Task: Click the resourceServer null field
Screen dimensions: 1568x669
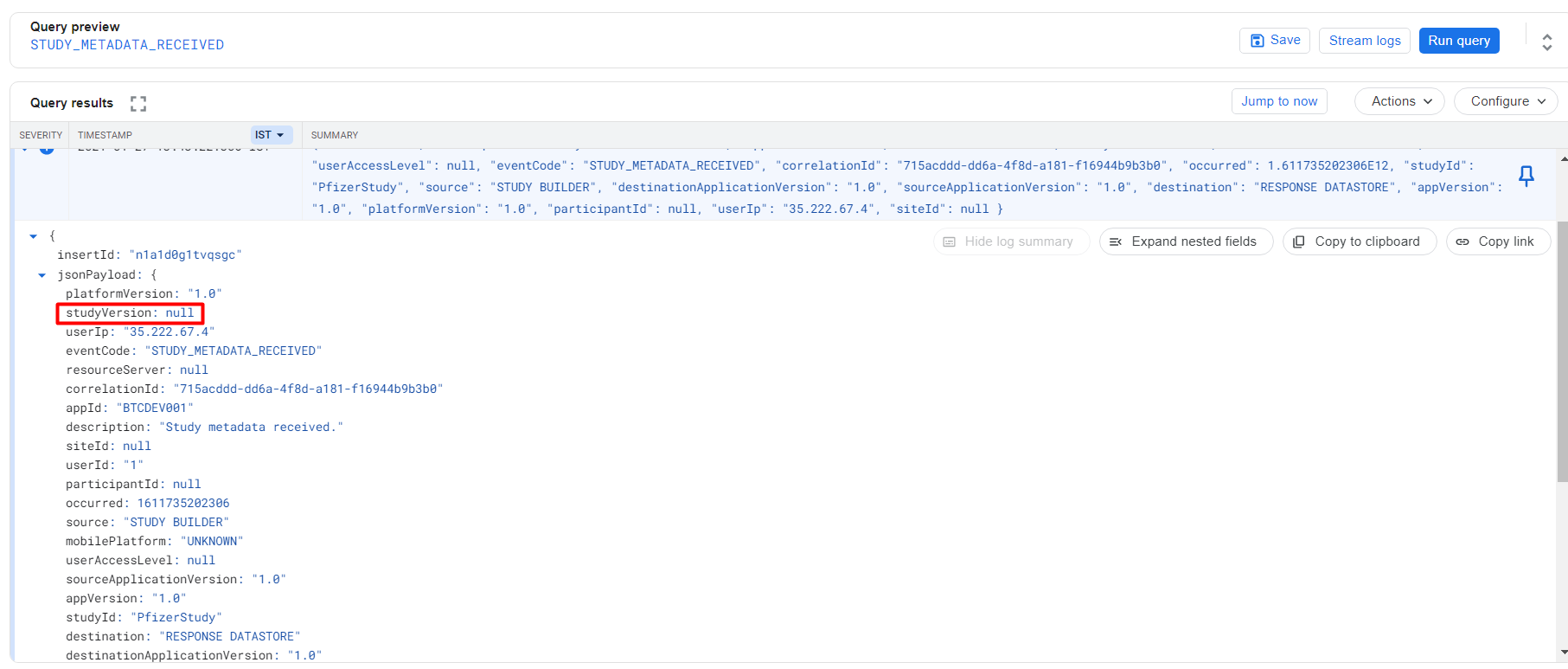Action: tap(137, 370)
